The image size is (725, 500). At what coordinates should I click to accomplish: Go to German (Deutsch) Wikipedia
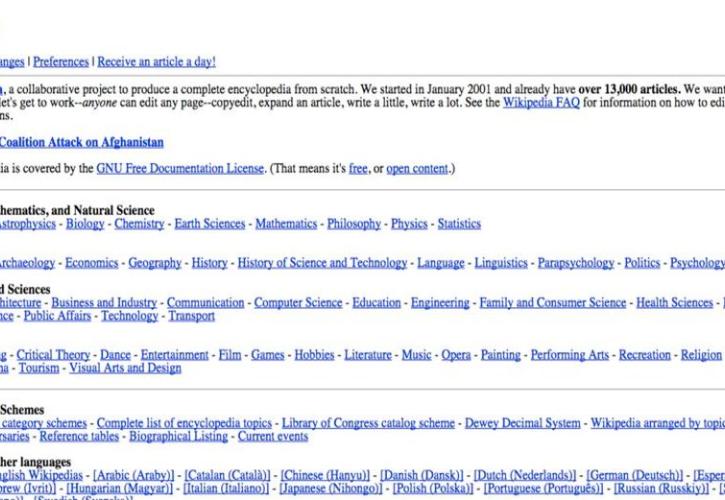(634, 475)
